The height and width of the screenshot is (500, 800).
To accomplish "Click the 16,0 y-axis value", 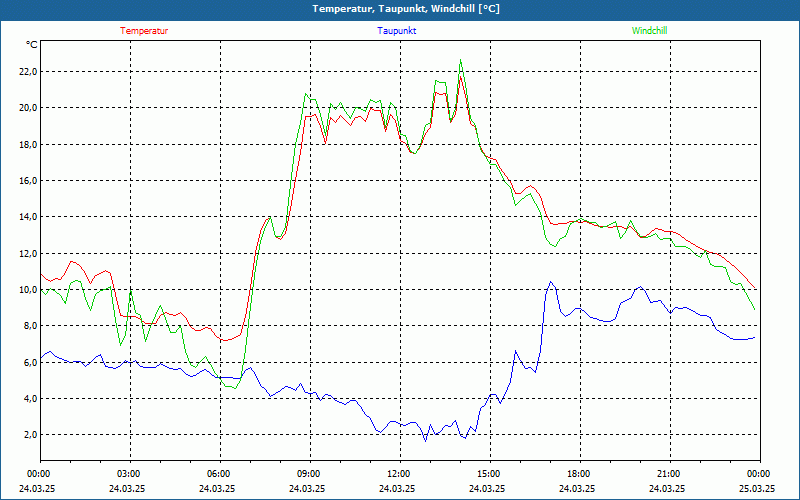I will tap(28, 181).
